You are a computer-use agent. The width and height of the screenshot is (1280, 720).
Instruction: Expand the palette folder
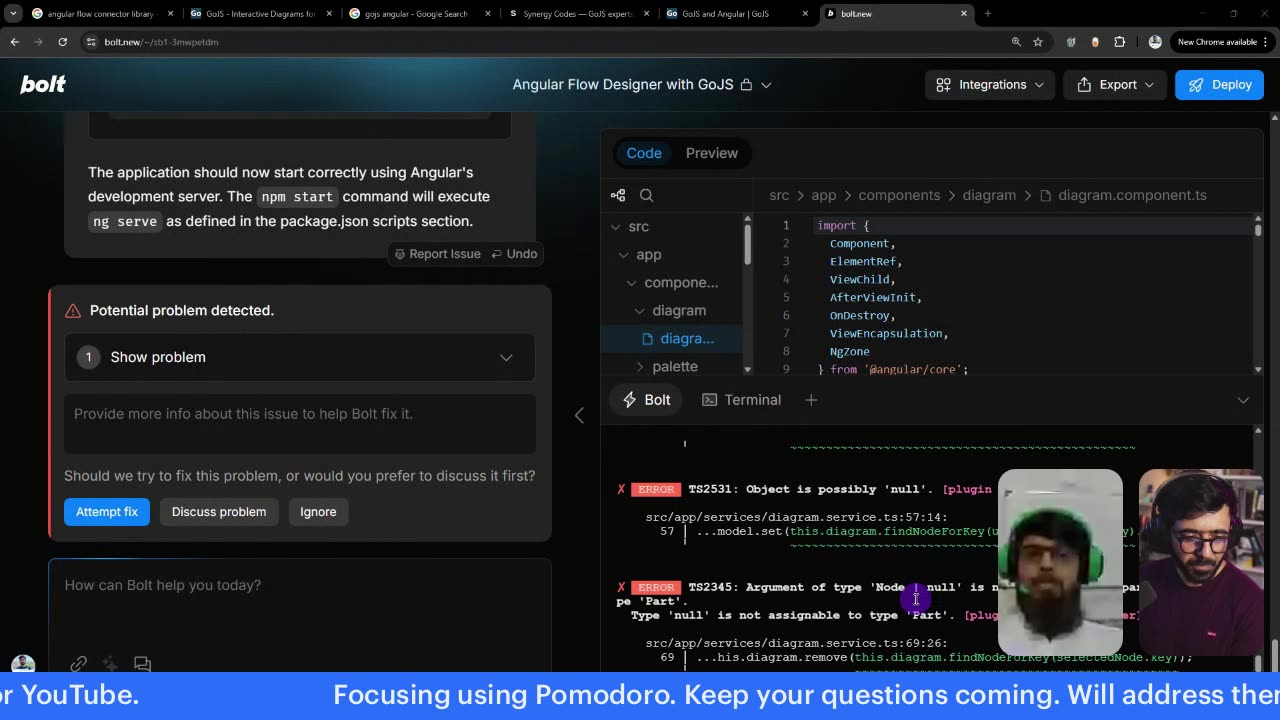click(x=673, y=367)
